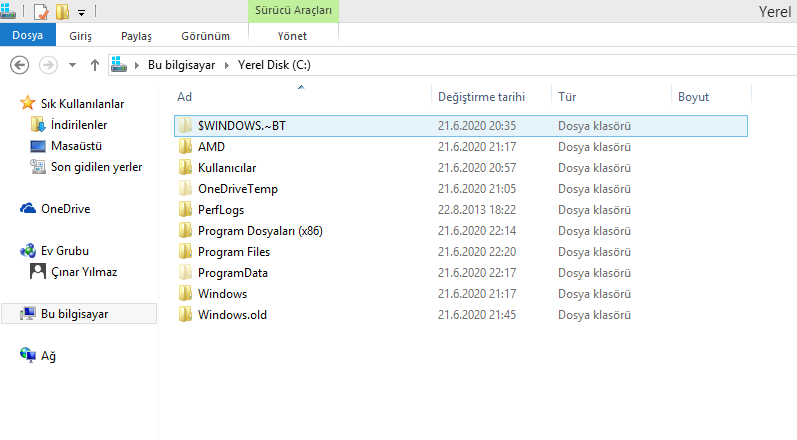This screenshot has height=440, width=797.
Task: Select the Windows.old folder name
Action: point(232,315)
